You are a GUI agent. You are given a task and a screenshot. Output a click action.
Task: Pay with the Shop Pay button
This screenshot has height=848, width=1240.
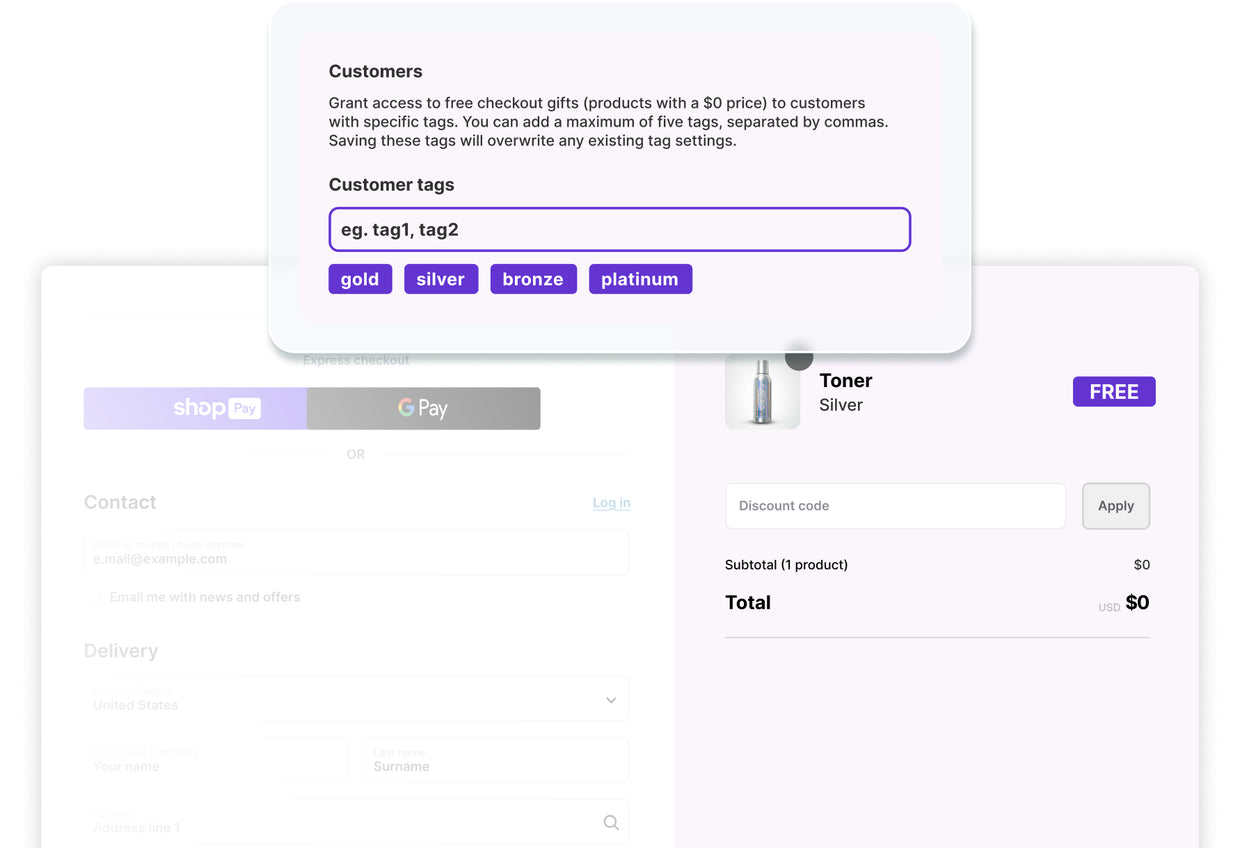pyautogui.click(x=196, y=408)
